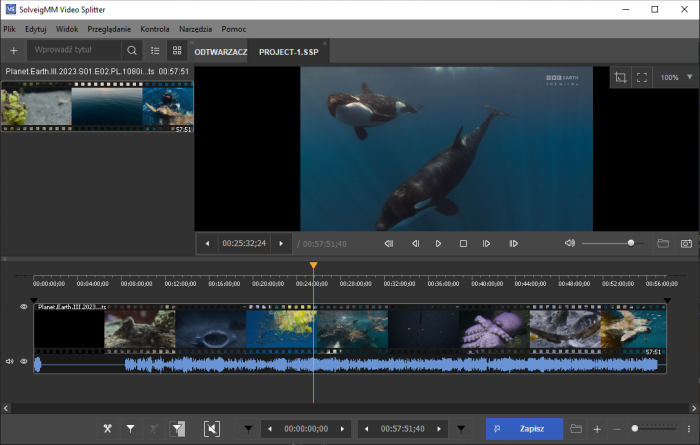Click the 00:00:00;00 start time field
The height and width of the screenshot is (445, 700).
pos(306,429)
